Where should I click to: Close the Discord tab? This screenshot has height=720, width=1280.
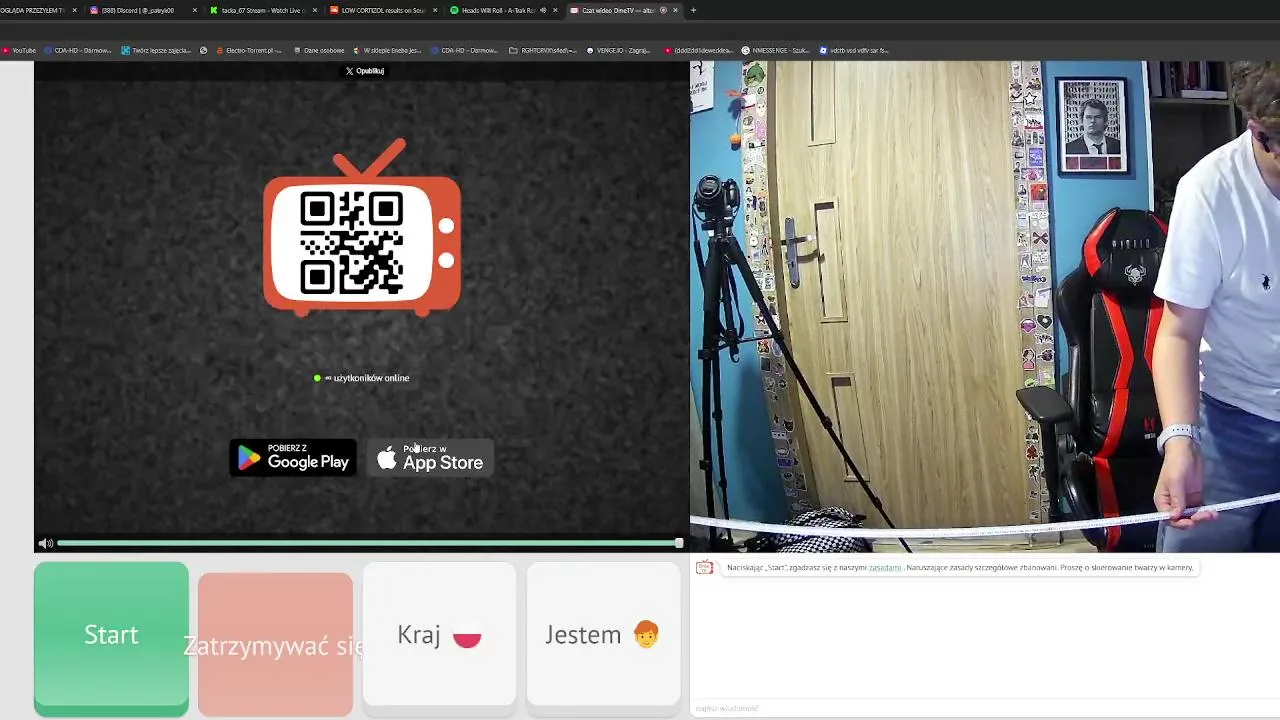tap(195, 10)
